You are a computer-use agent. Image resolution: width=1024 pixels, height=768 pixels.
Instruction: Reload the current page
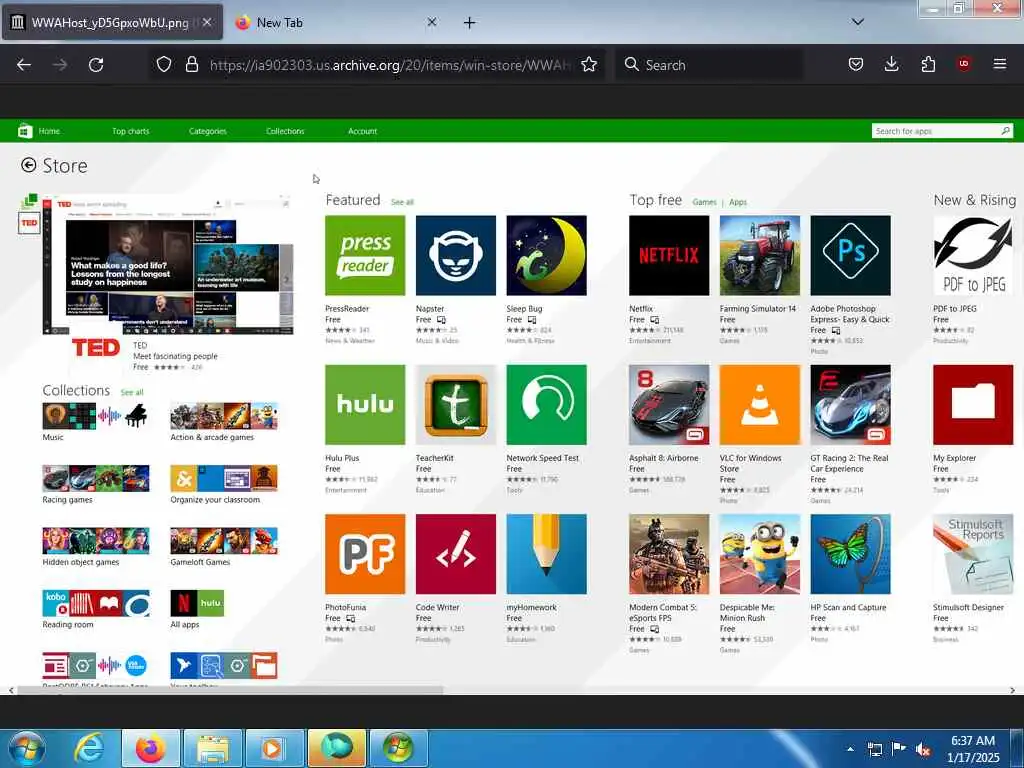click(x=96, y=64)
